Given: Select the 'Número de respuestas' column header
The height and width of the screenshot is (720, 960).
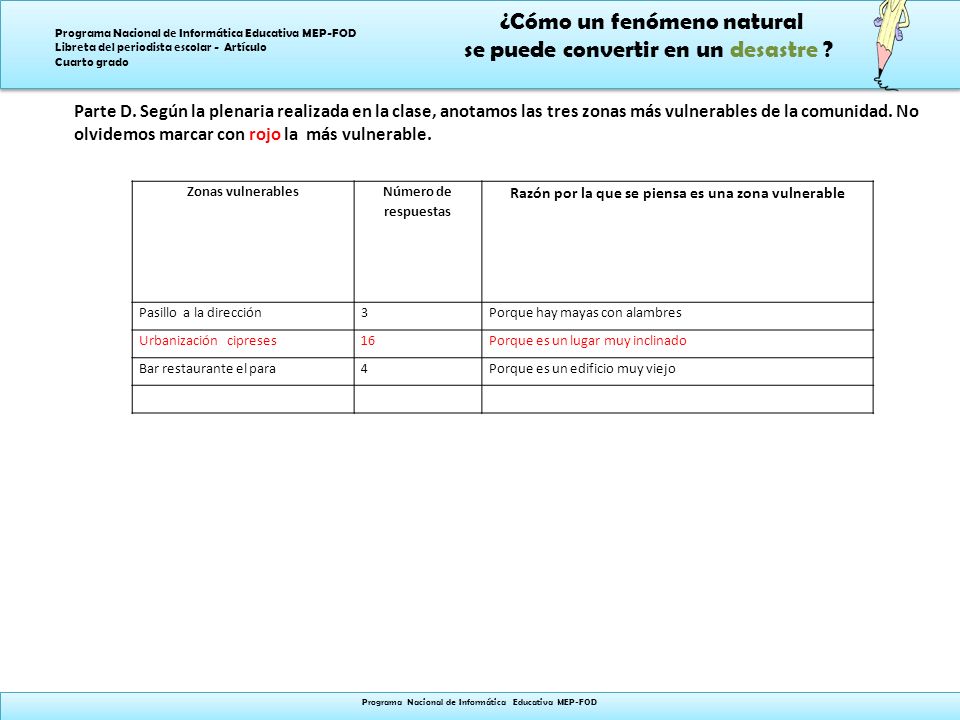Looking at the screenshot, I should (x=418, y=241).
